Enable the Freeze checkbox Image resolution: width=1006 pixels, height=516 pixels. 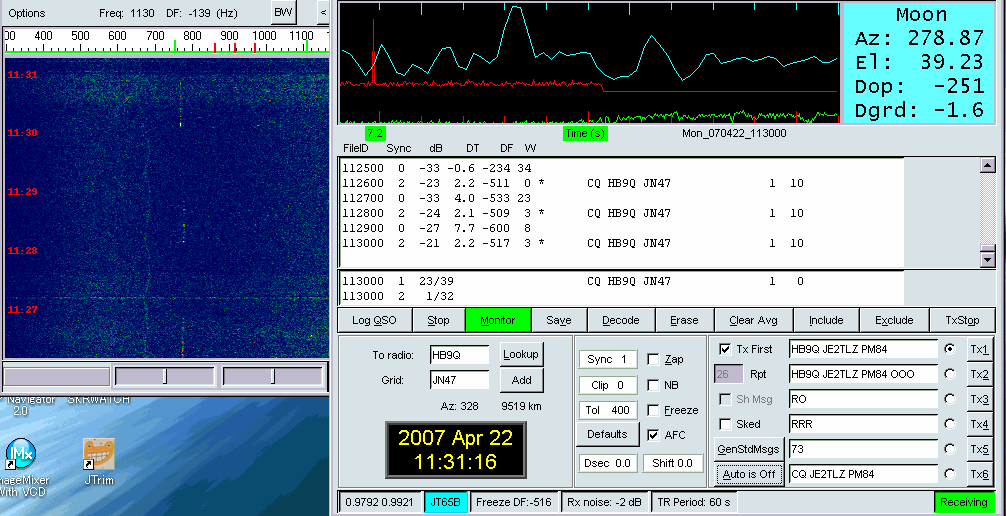tap(654, 410)
